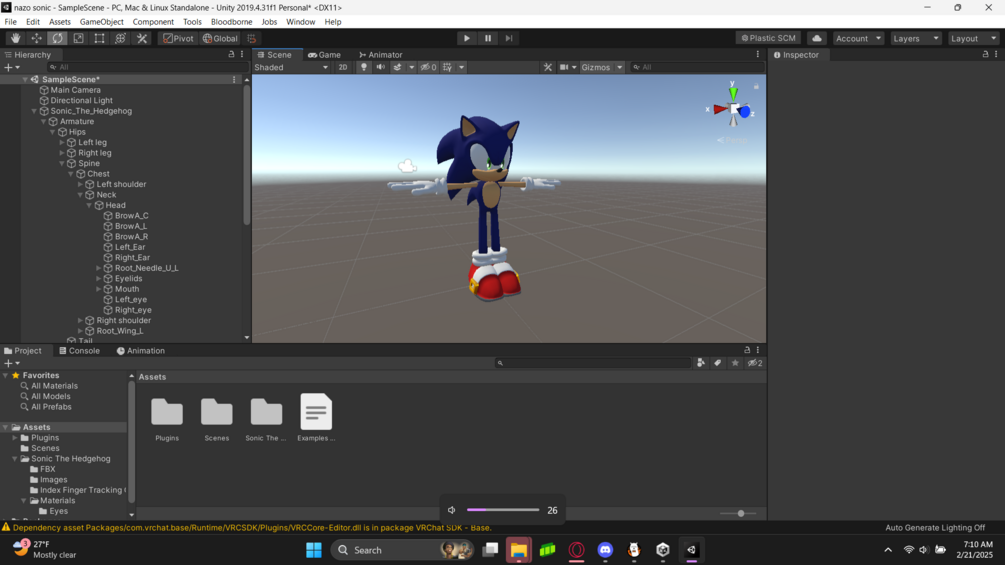Switch to the Animator tab
This screenshot has width=1005, height=565.
click(x=381, y=55)
